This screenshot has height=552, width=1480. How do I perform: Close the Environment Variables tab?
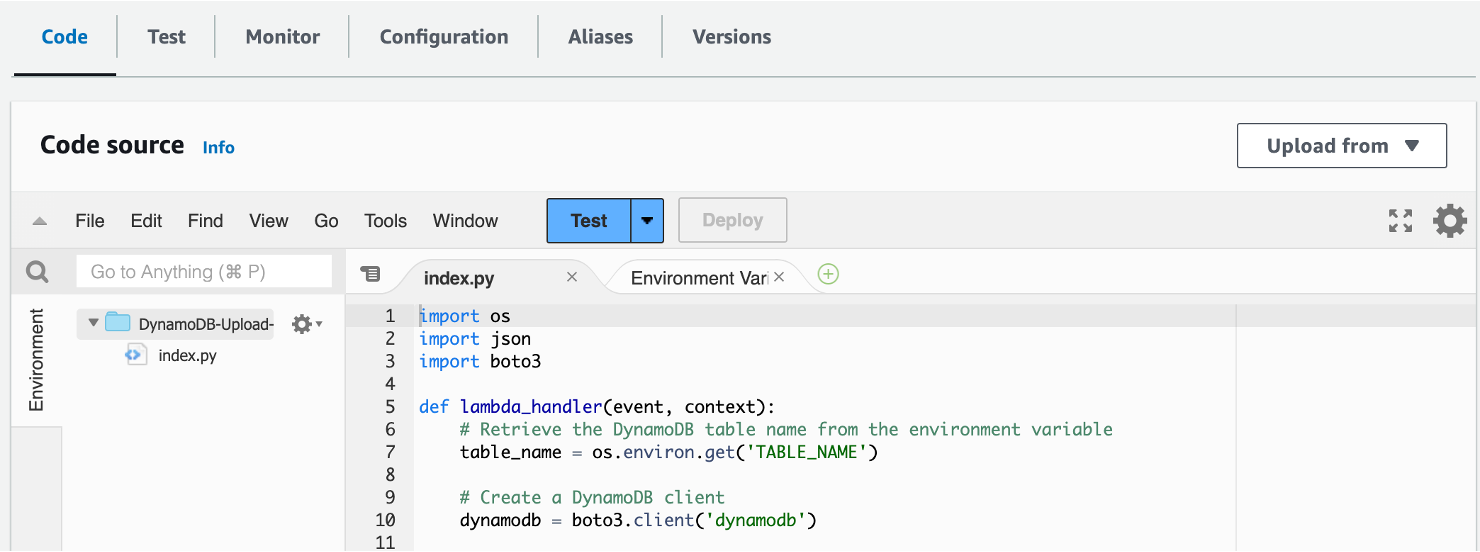coord(779,277)
